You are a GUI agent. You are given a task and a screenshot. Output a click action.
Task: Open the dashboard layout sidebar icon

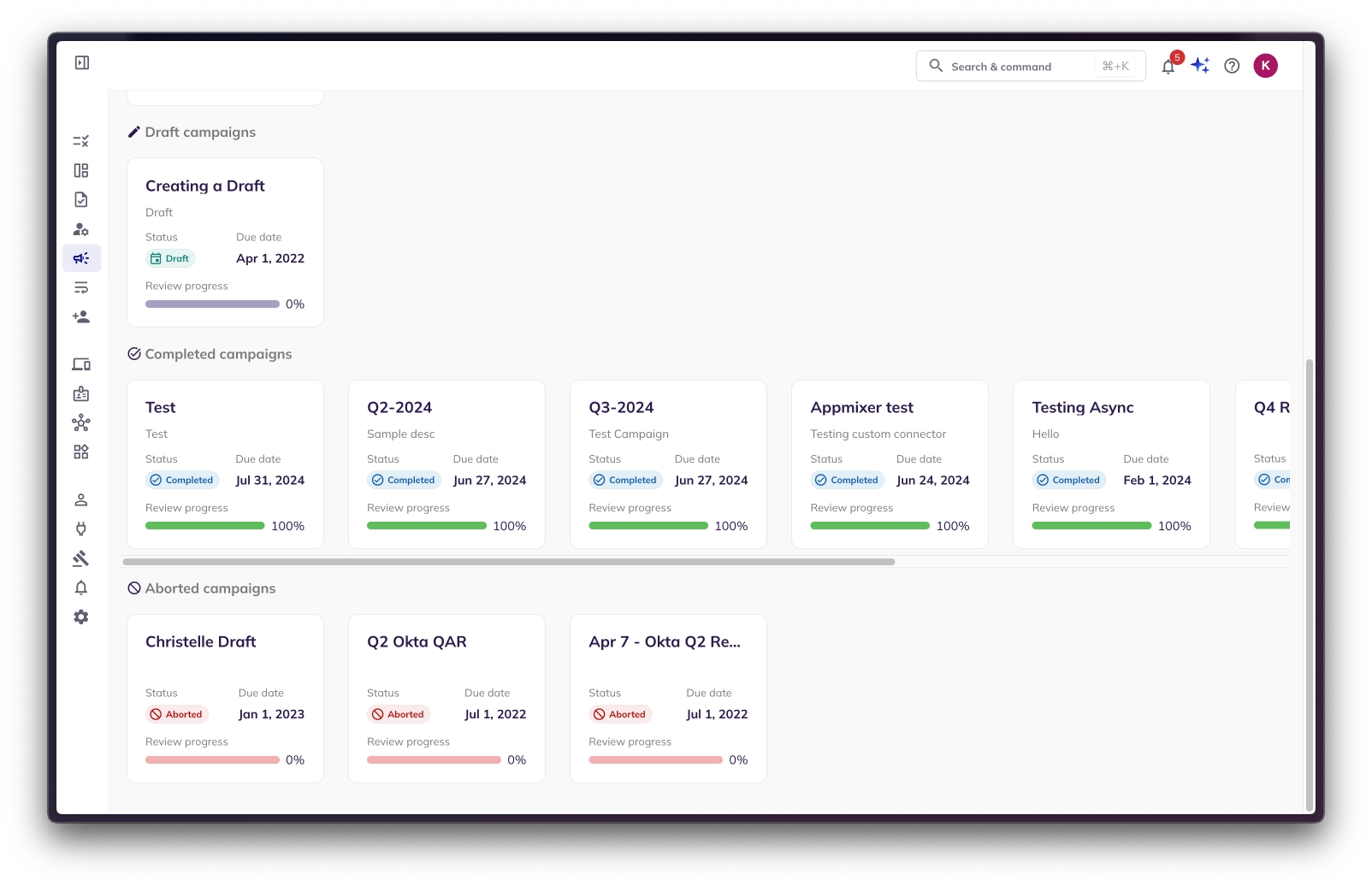click(81, 170)
